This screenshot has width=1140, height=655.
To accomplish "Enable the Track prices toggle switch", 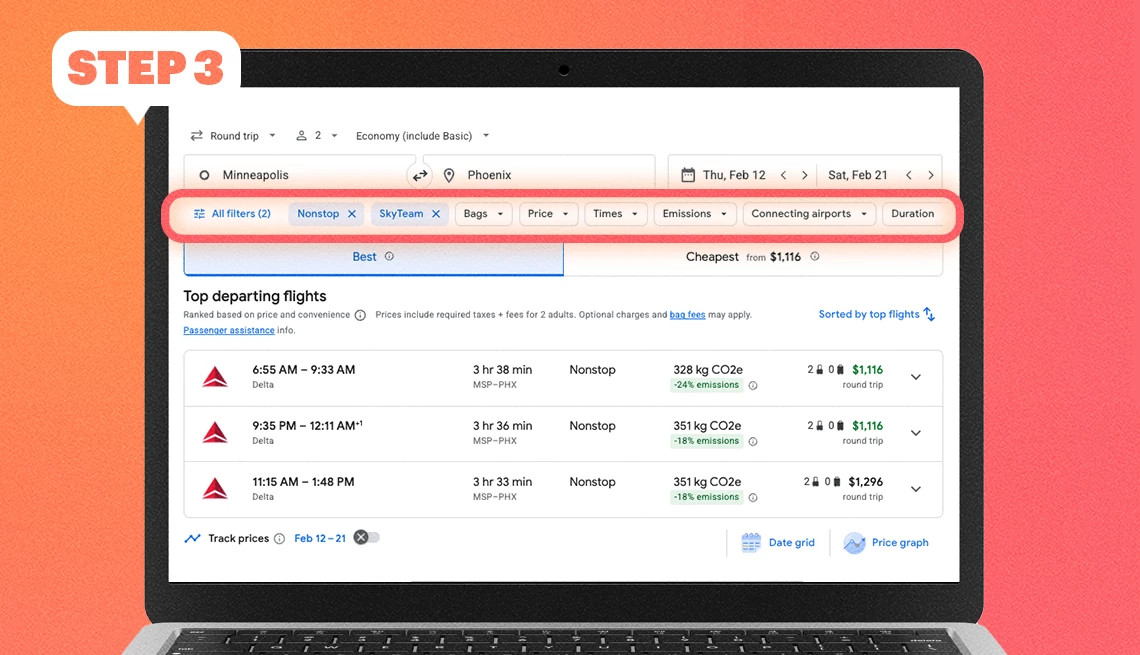I will [367, 537].
